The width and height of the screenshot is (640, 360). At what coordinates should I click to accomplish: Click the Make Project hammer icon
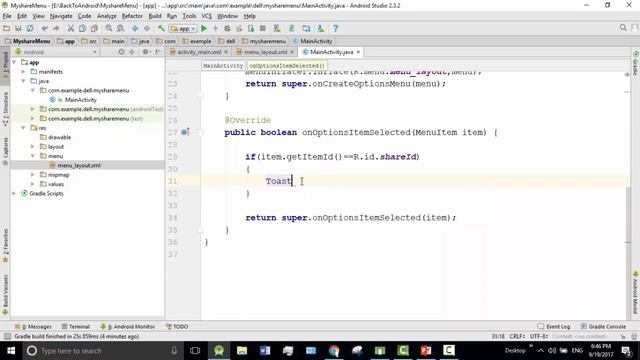coord(161,29)
